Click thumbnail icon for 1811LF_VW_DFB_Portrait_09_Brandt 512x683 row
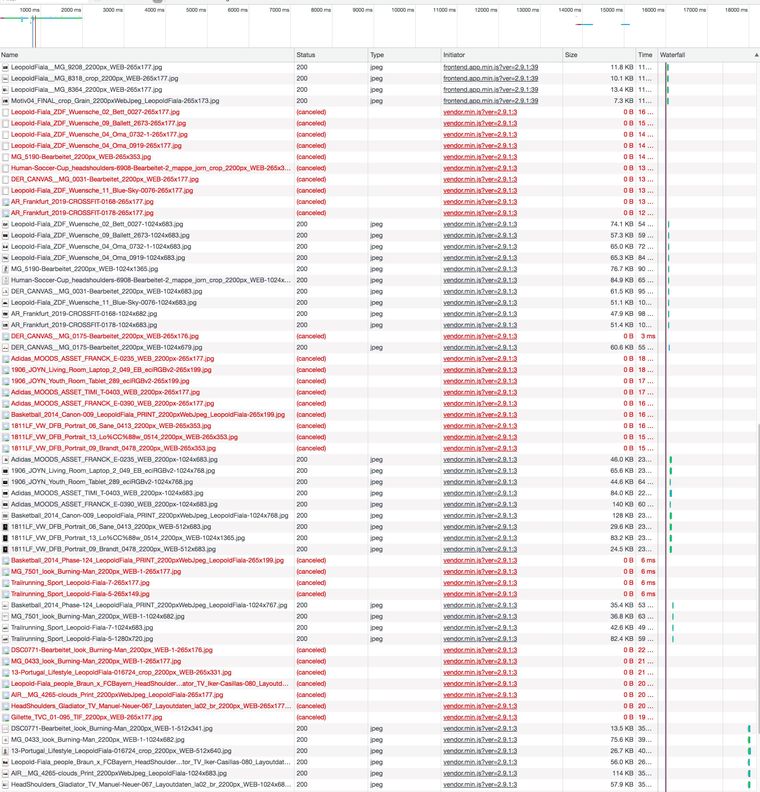Screen dimensions: 760x792 click(5, 549)
